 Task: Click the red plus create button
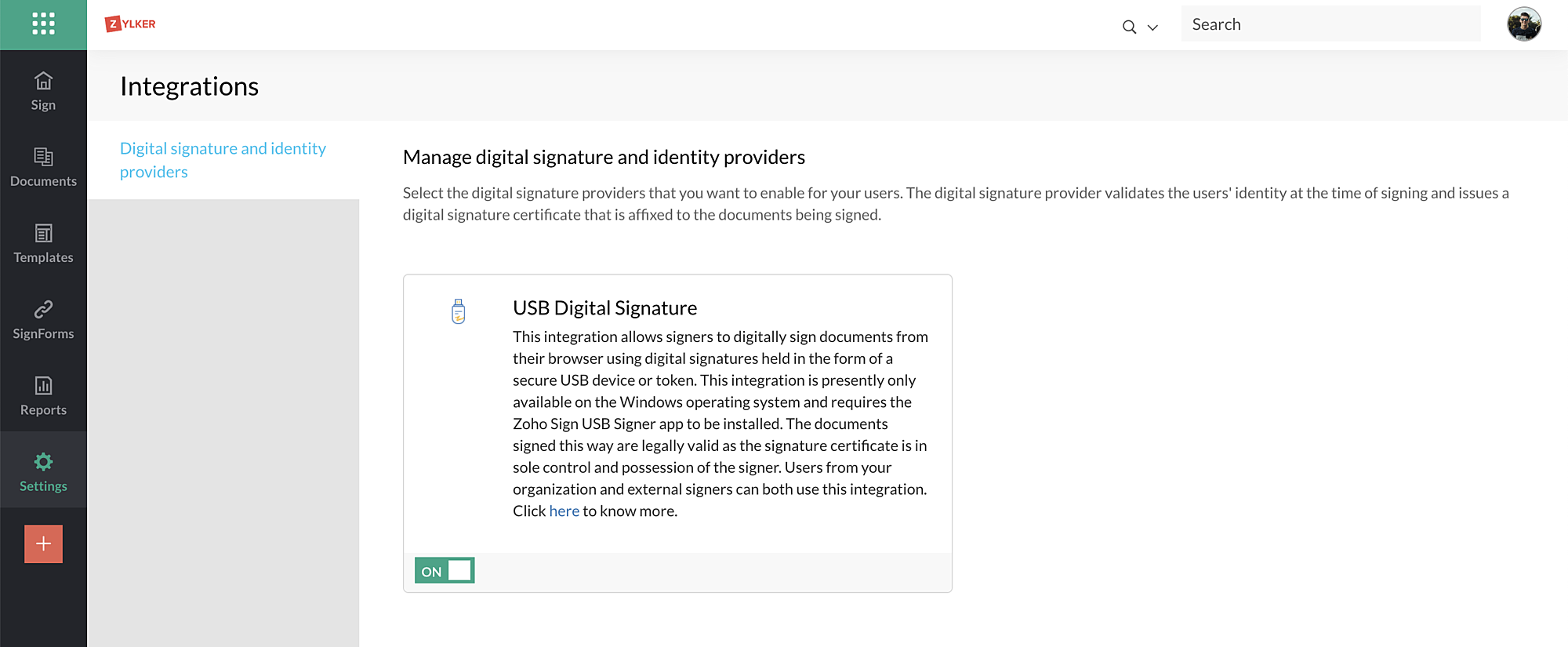(43, 543)
